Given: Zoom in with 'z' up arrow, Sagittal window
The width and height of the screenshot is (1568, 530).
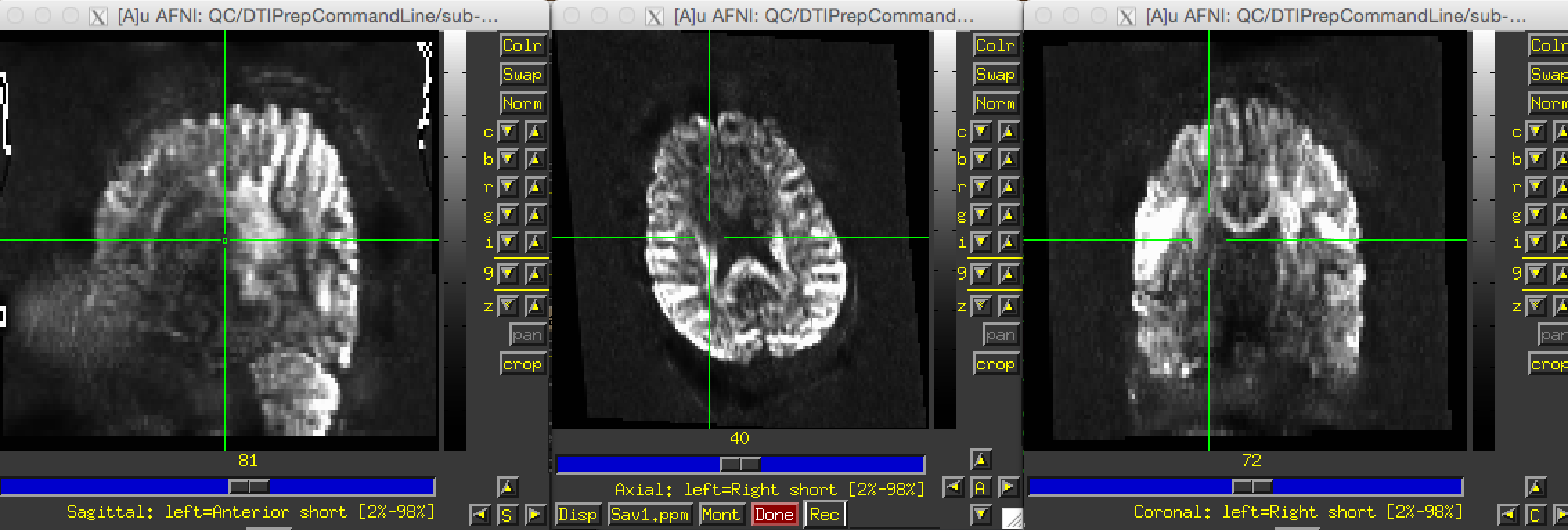Looking at the screenshot, I should [x=535, y=305].
